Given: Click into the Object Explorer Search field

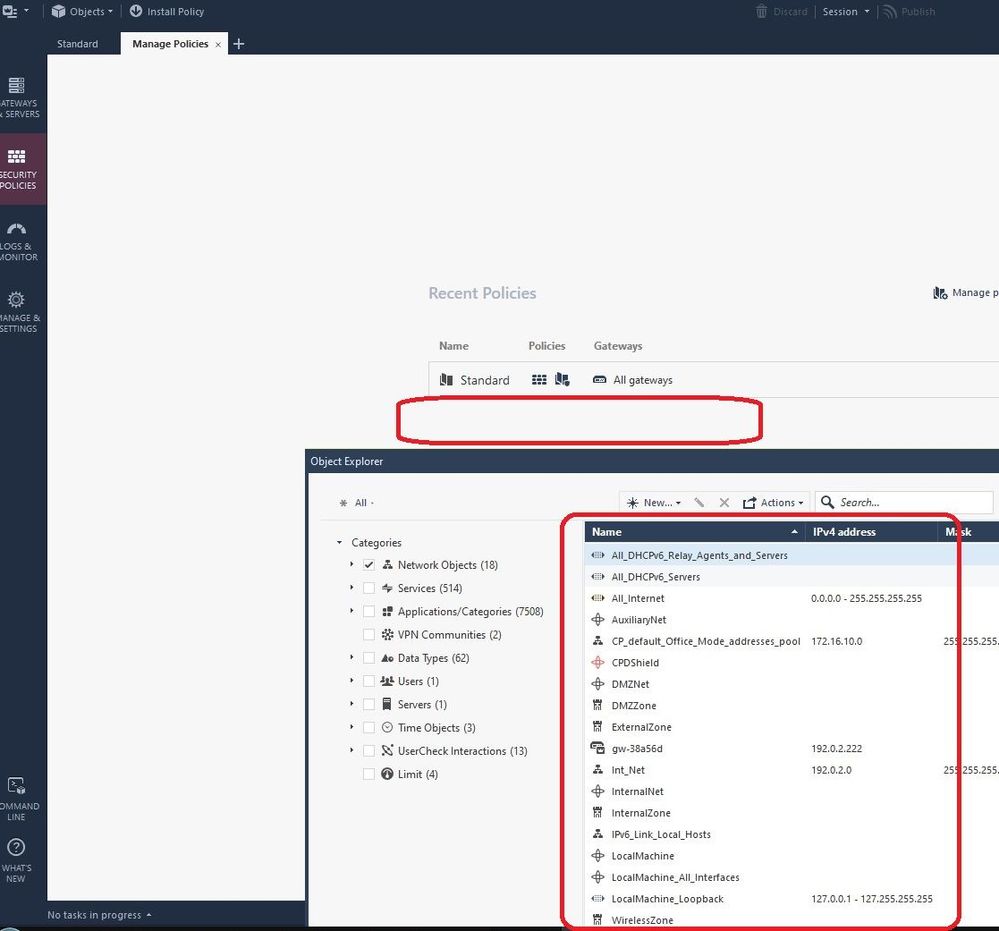Looking at the screenshot, I should [x=905, y=502].
